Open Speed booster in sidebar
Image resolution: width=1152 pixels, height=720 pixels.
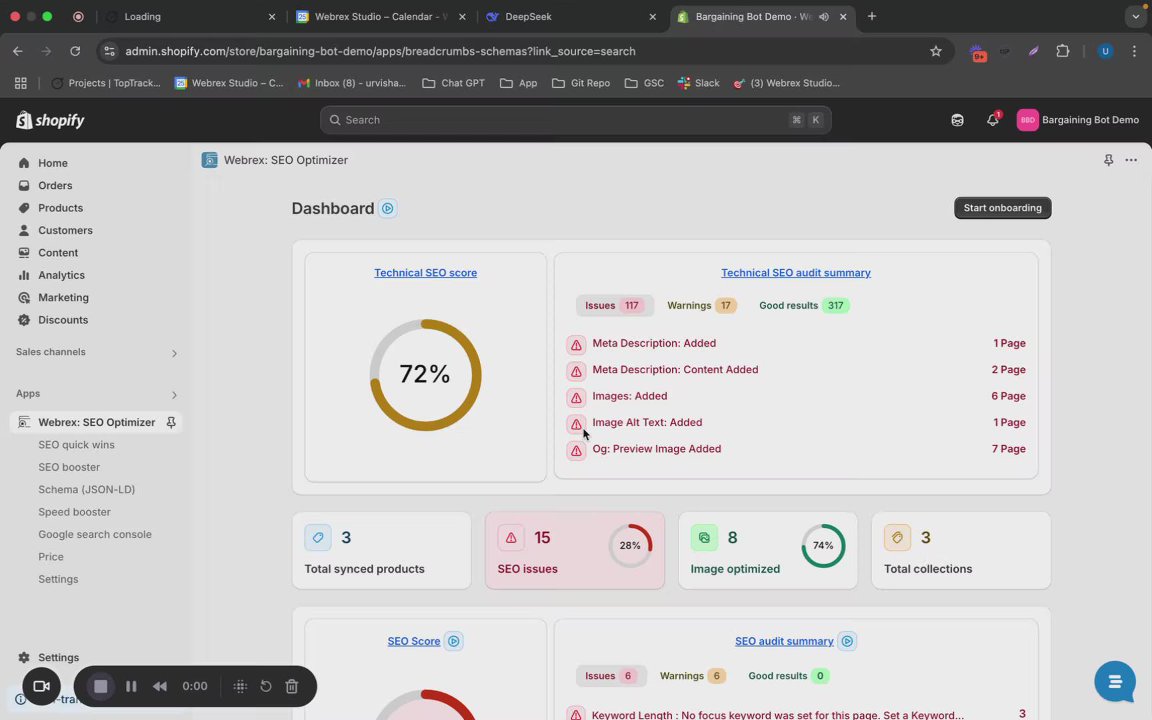[x=74, y=512]
